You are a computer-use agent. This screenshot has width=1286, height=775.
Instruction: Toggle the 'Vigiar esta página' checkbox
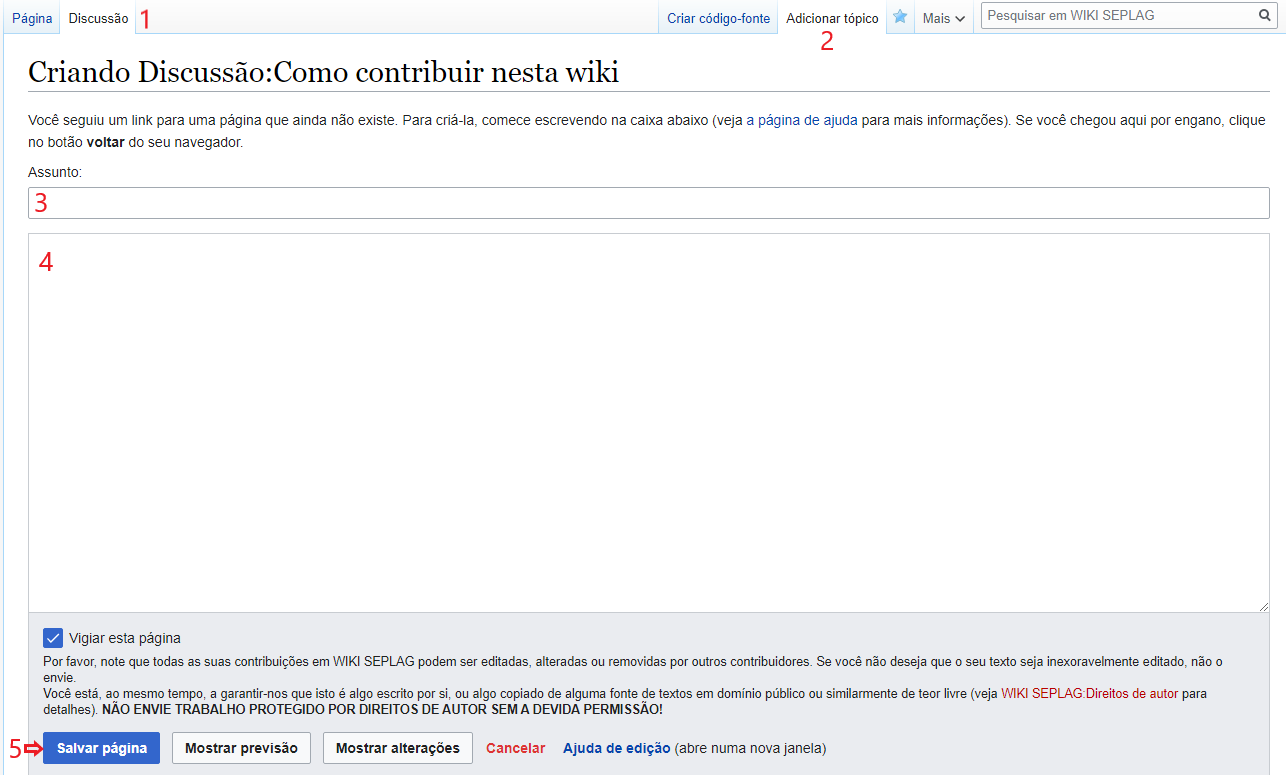click(x=53, y=638)
